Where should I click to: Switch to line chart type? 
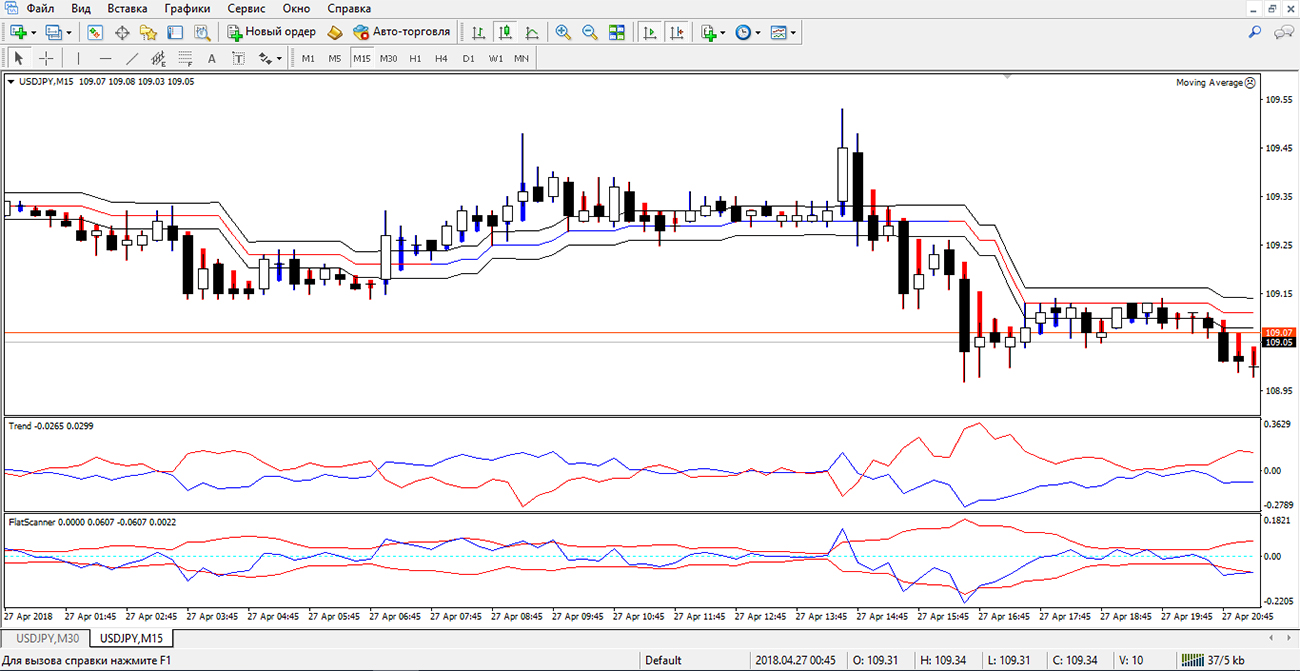click(531, 32)
